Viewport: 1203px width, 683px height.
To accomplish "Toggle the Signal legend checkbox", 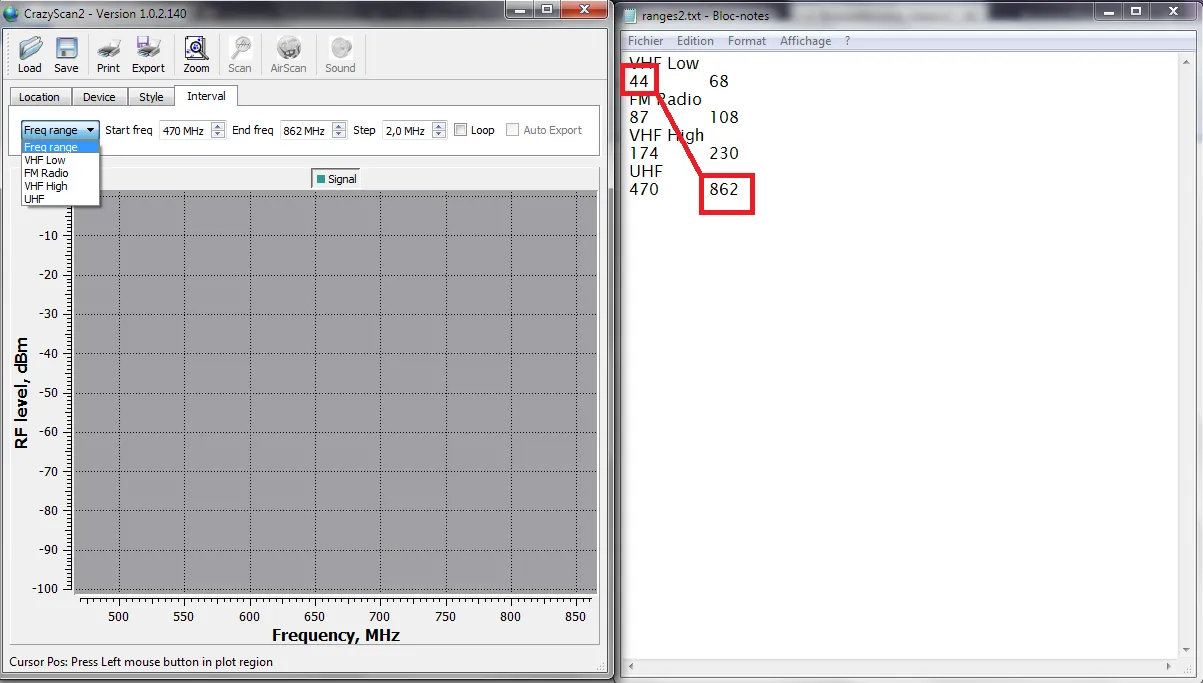I will coord(321,179).
